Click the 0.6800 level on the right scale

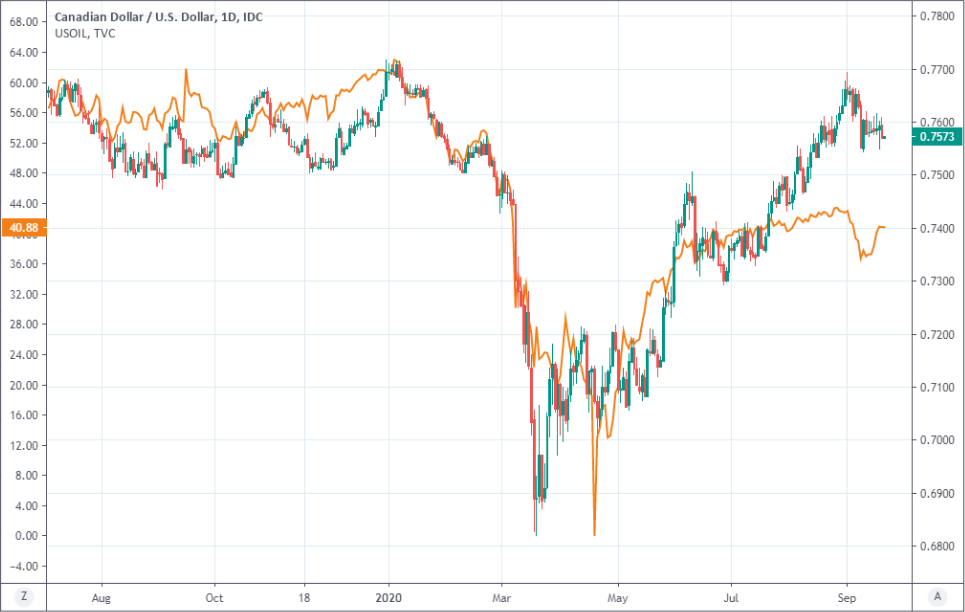[936, 546]
